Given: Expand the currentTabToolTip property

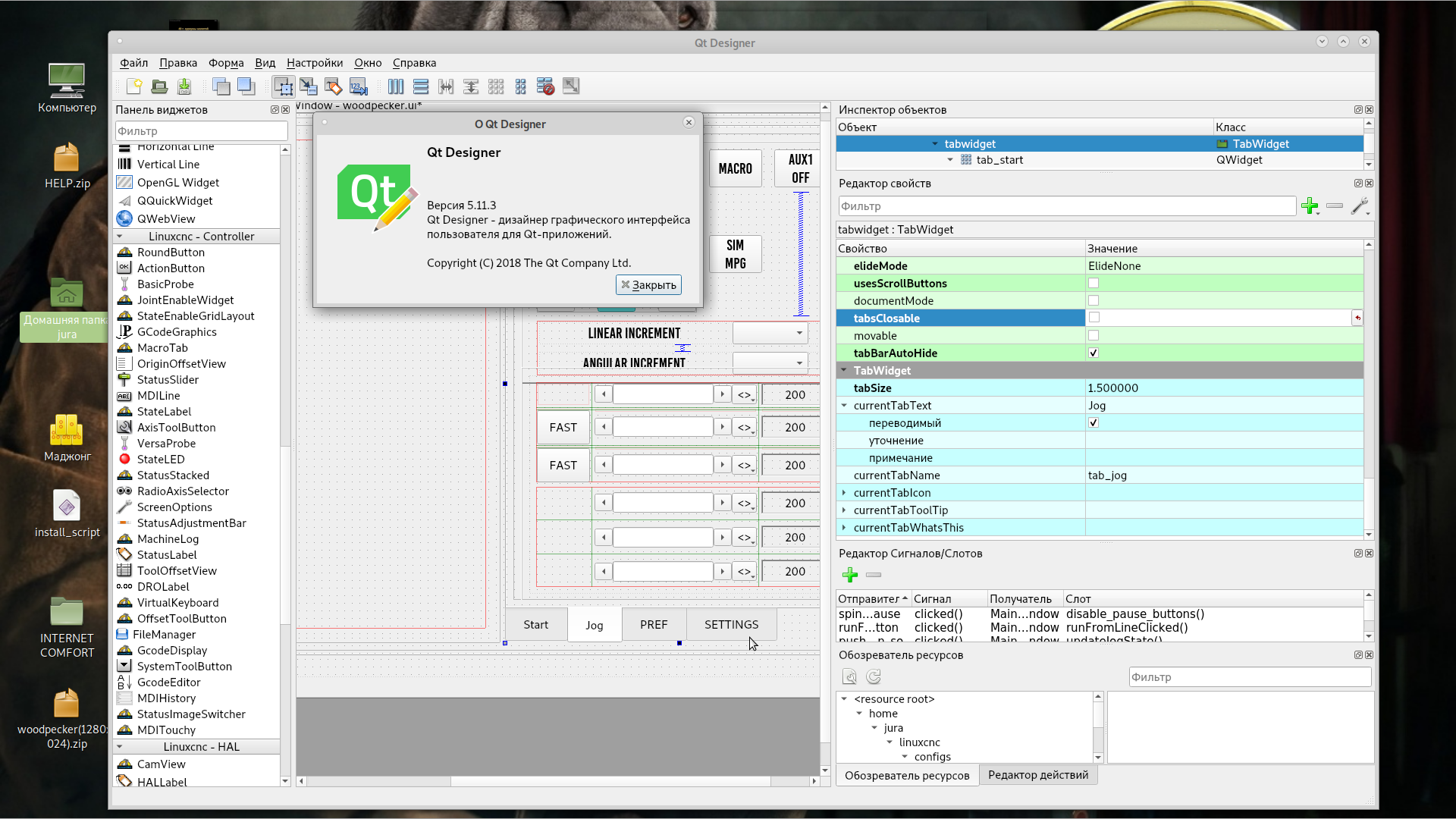Looking at the screenshot, I should (x=843, y=510).
